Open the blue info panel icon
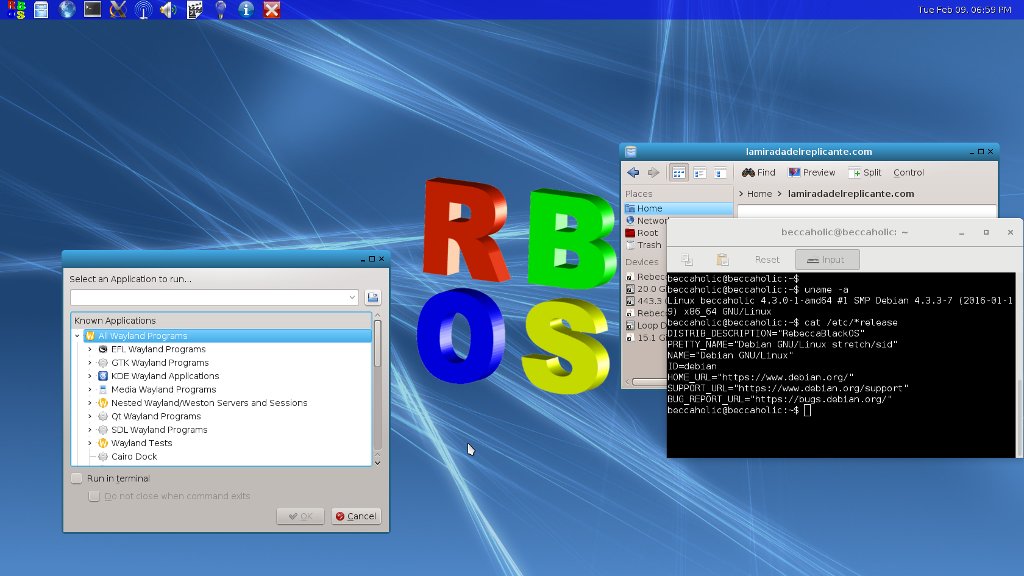Viewport: 1024px width, 576px height. click(246, 9)
